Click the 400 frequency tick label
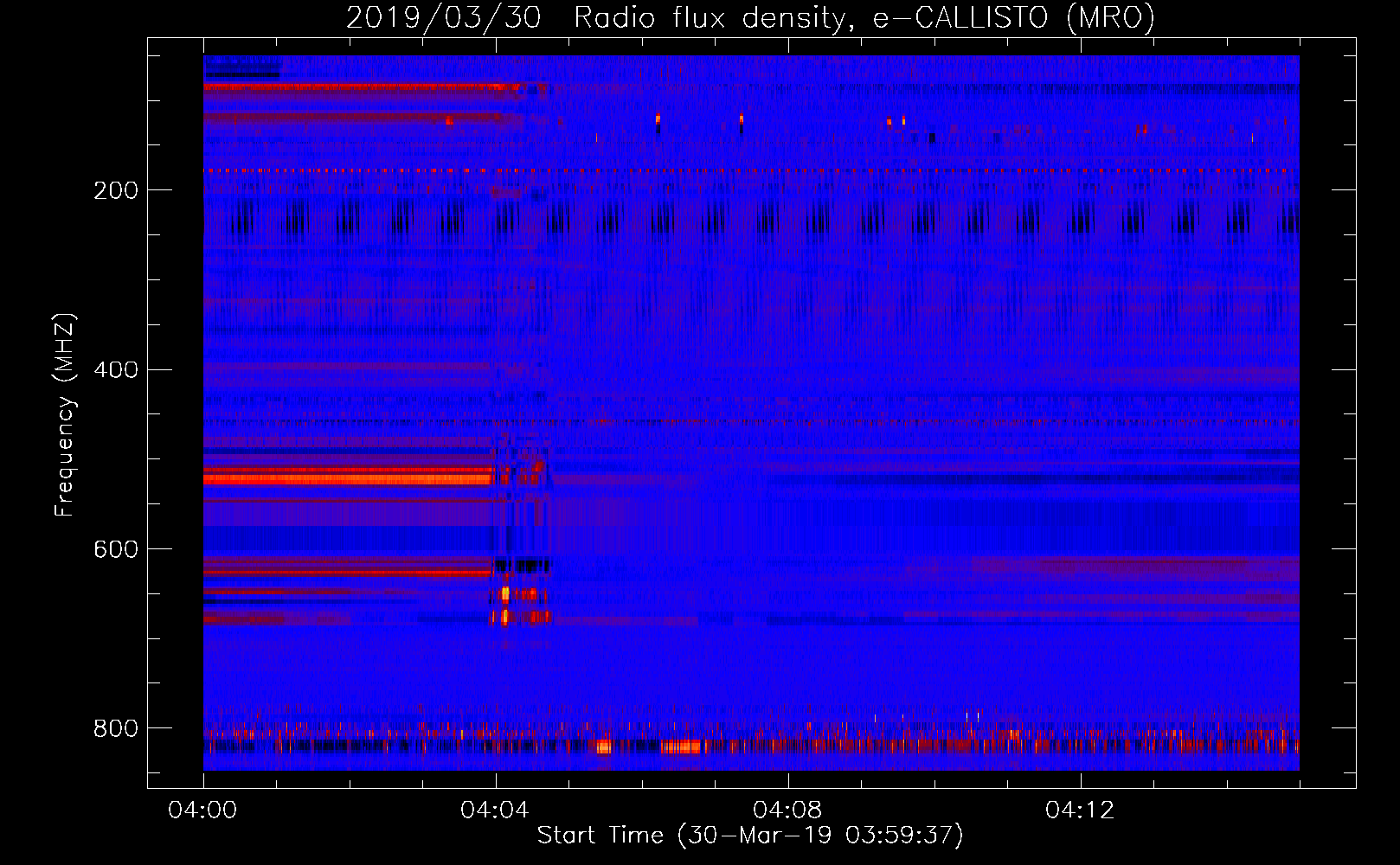This screenshot has height=865, width=1400. [115, 370]
